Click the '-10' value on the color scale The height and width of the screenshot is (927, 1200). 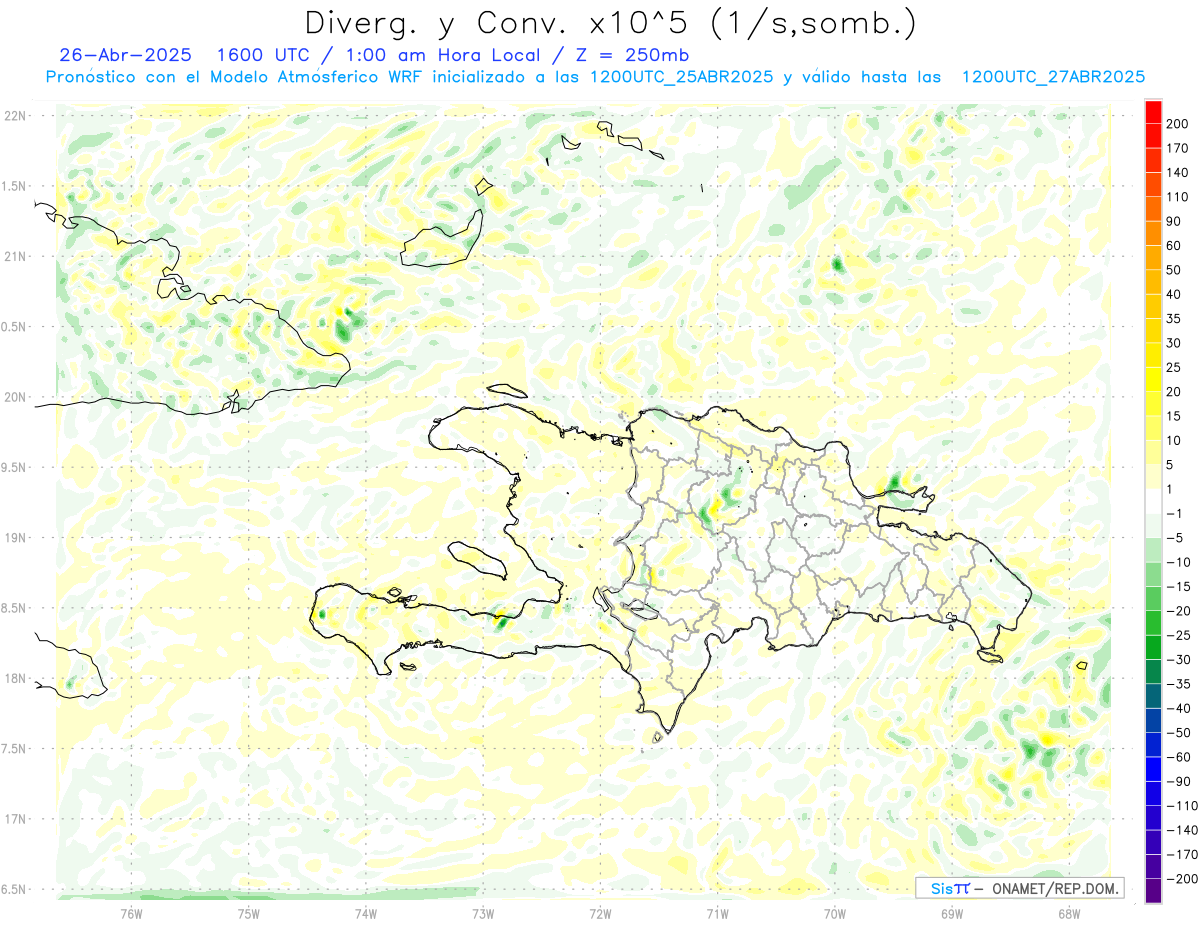point(1178,563)
